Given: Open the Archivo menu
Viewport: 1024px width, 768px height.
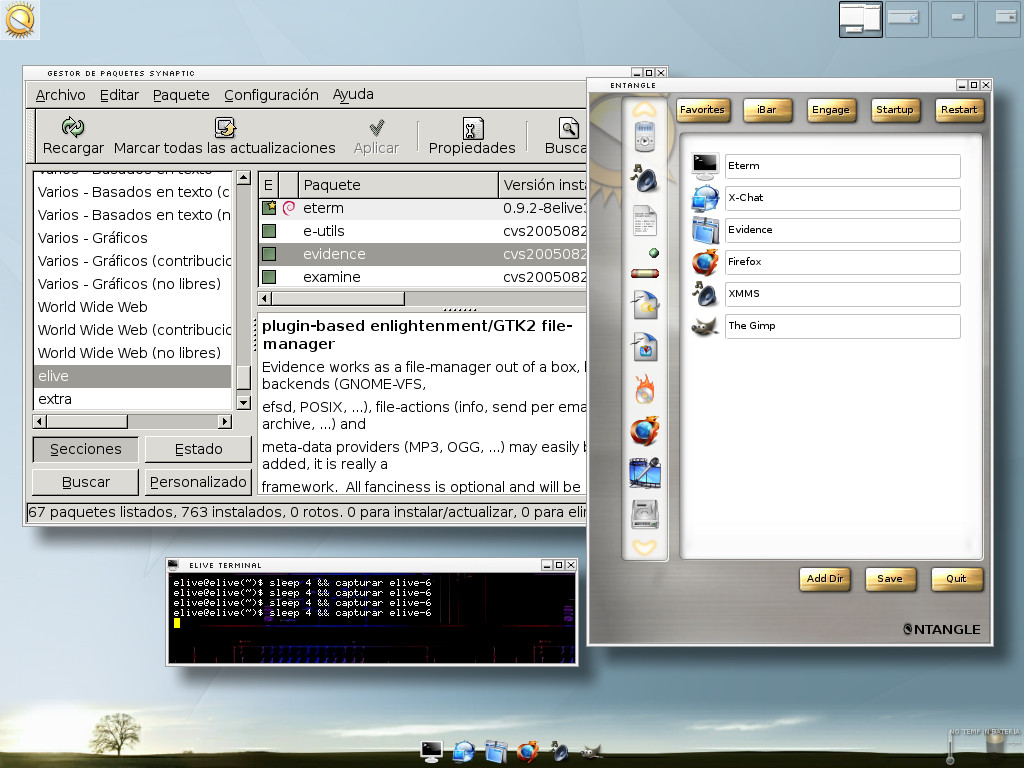Looking at the screenshot, I should point(61,95).
